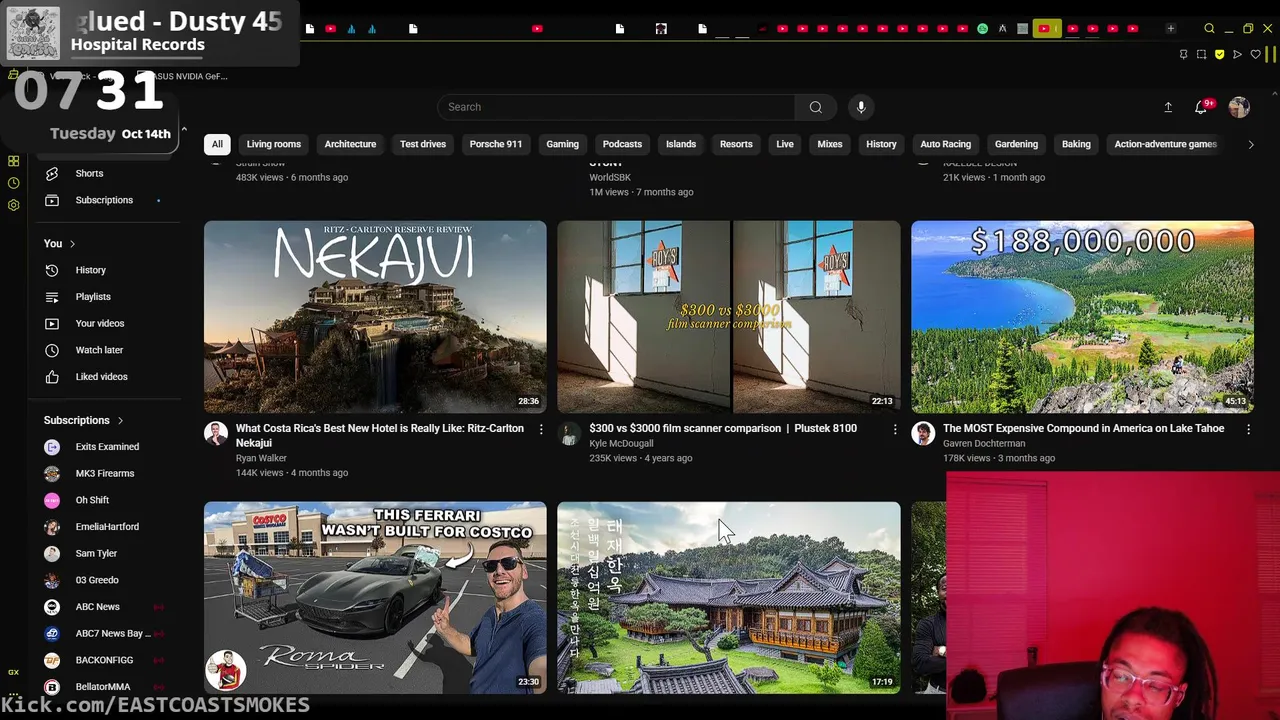Open the account avatar menu
The image size is (1280, 720).
(x=1239, y=107)
